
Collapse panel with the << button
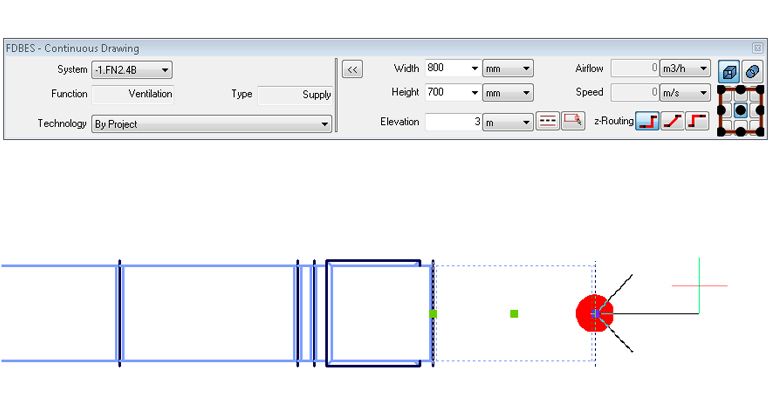352,70
